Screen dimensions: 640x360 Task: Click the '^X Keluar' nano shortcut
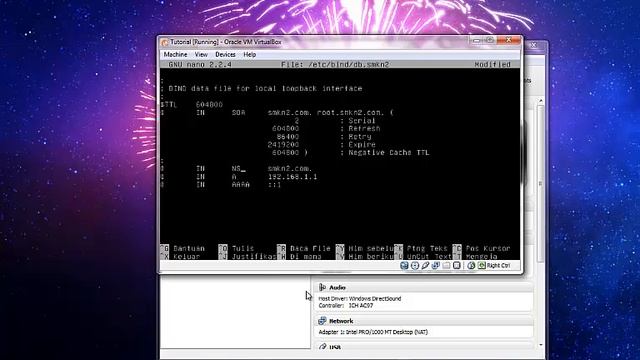click(x=180, y=256)
